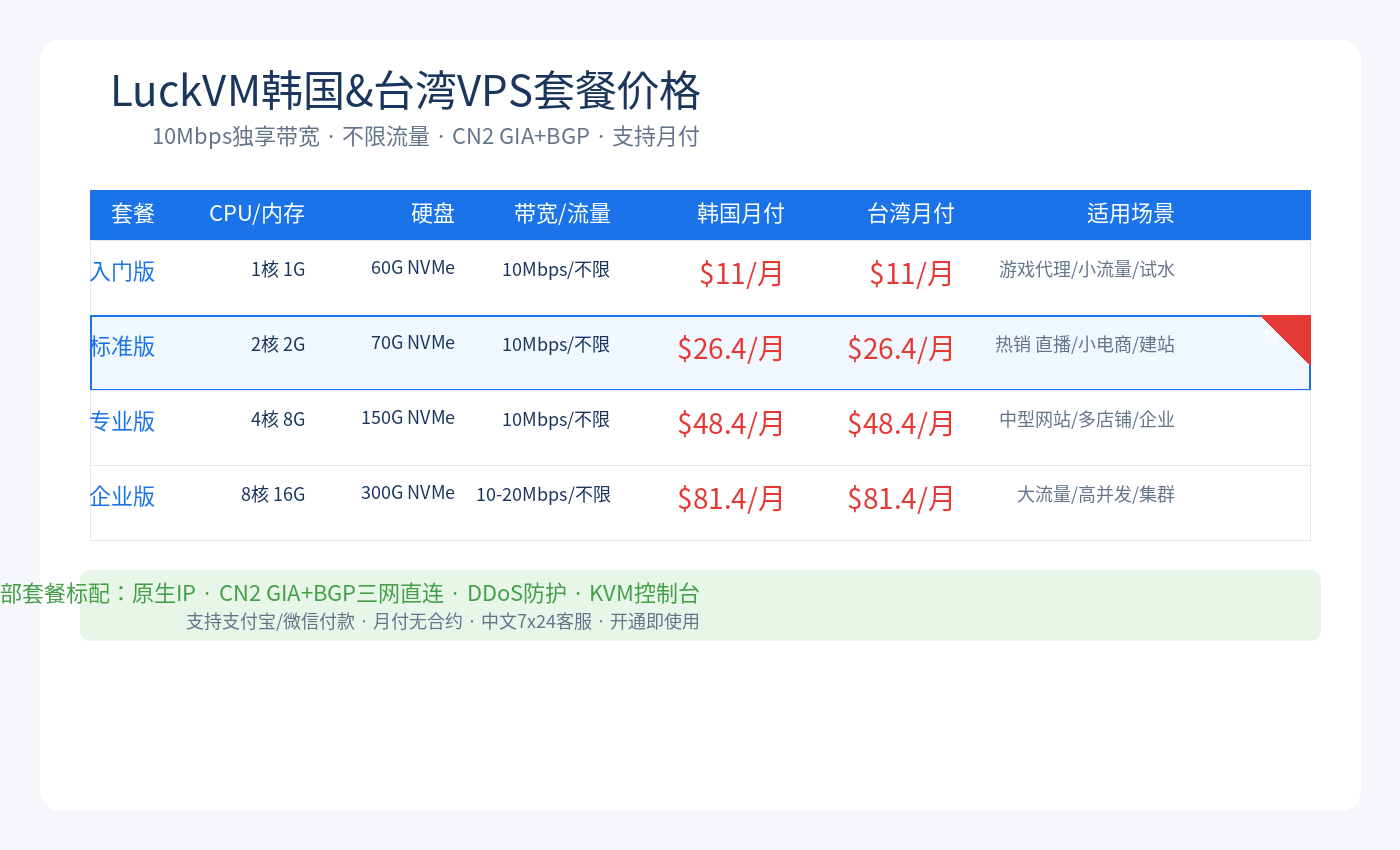This screenshot has width=1400, height=850.
Task: Click the "300G NVMe" disk cell
Action: coord(408,493)
